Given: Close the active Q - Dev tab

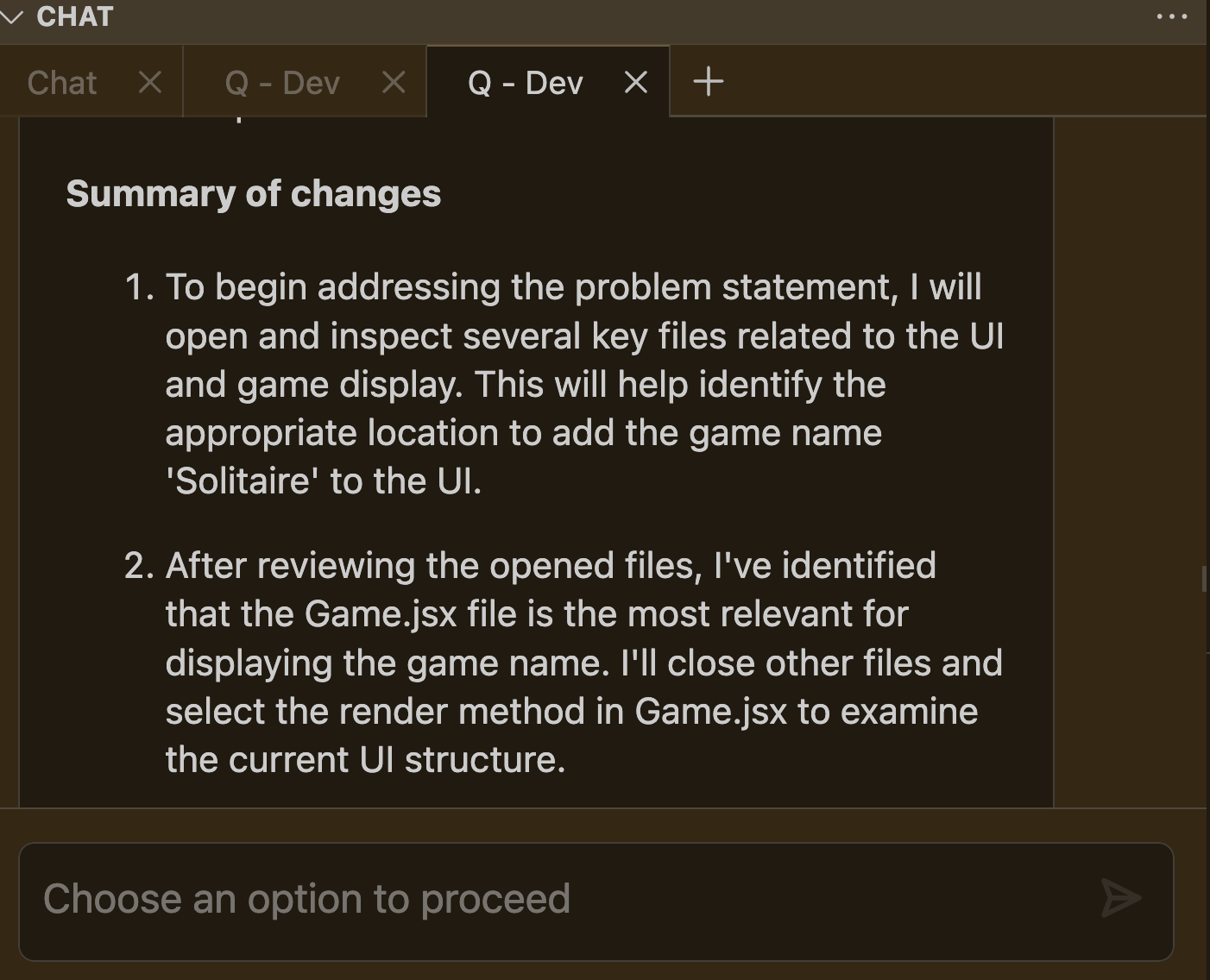Looking at the screenshot, I should 635,81.
